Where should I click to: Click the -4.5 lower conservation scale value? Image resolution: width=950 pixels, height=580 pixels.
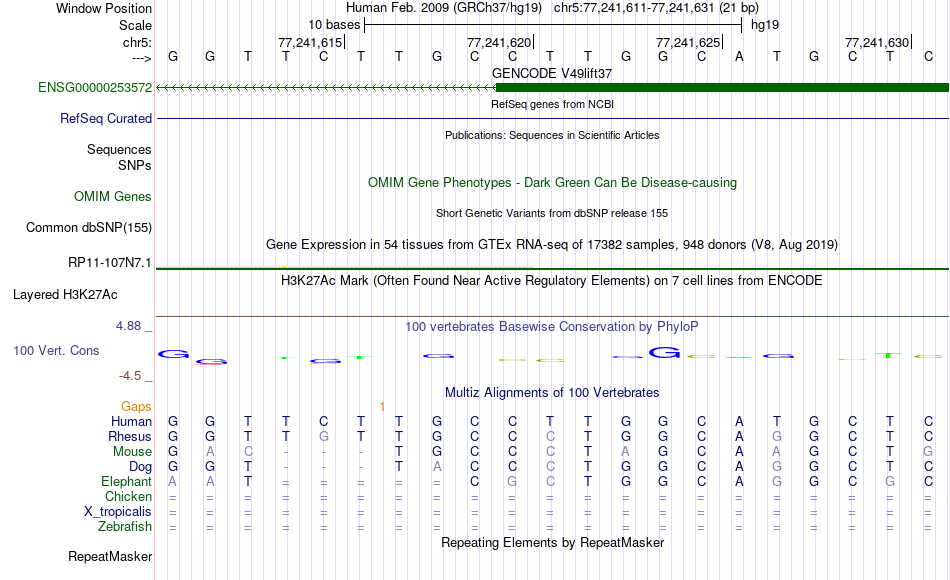click(130, 376)
